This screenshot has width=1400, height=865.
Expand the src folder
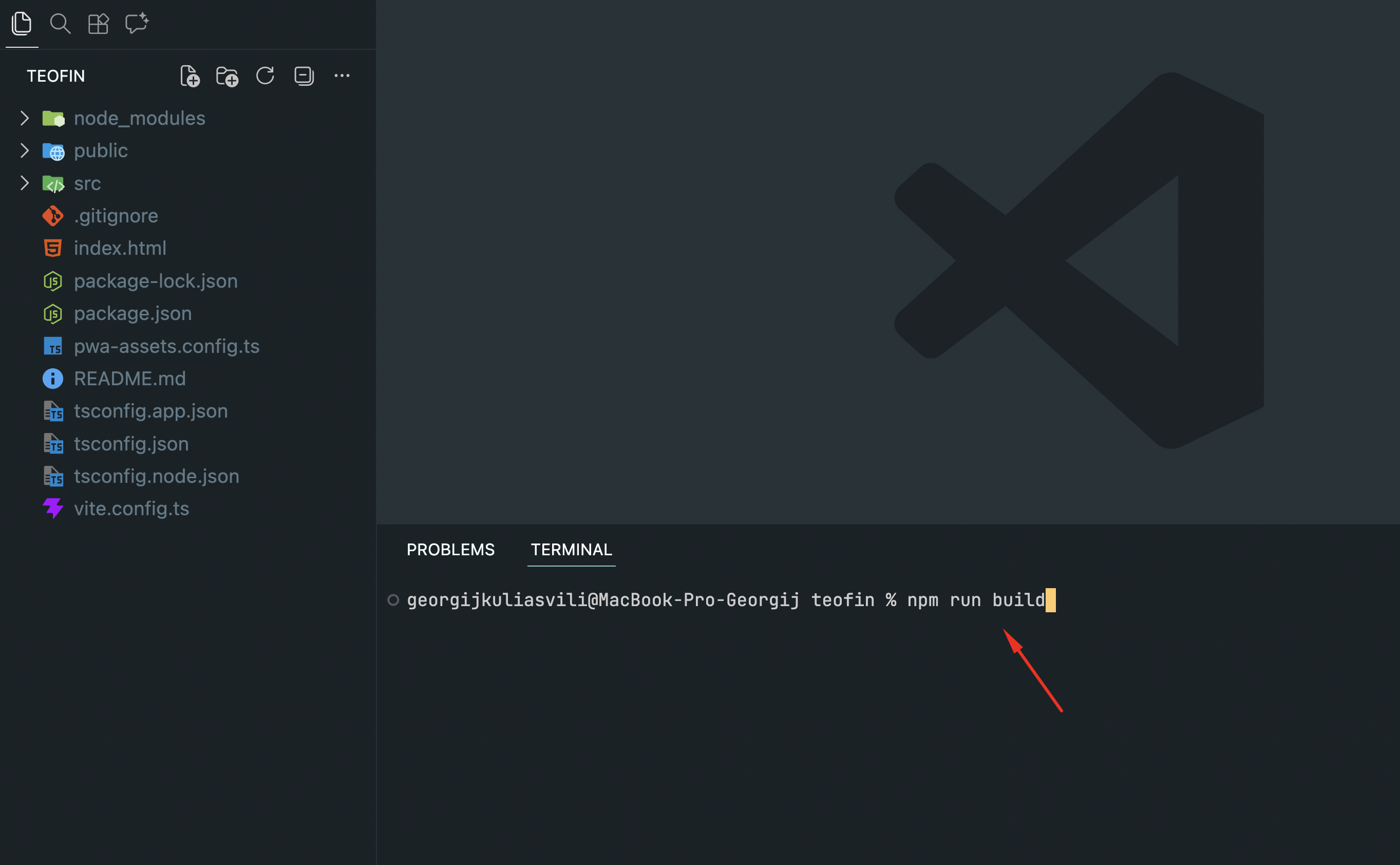(x=87, y=184)
